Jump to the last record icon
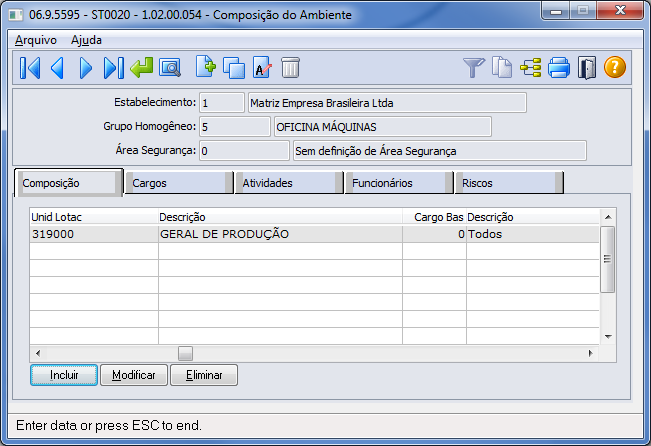The image size is (651, 446). tap(113, 68)
